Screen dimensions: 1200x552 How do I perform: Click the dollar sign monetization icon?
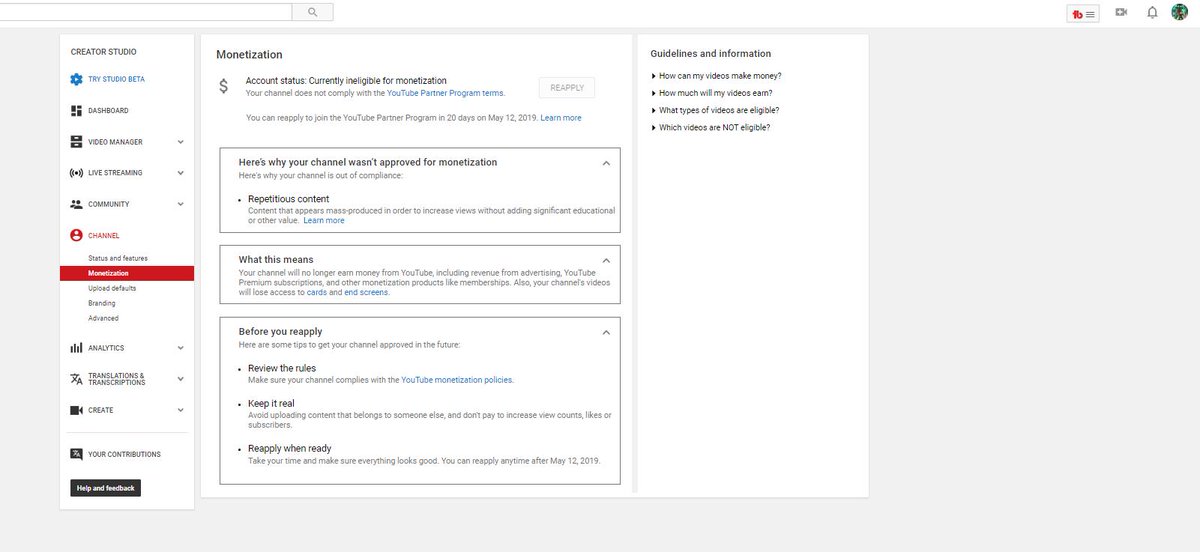coord(224,87)
